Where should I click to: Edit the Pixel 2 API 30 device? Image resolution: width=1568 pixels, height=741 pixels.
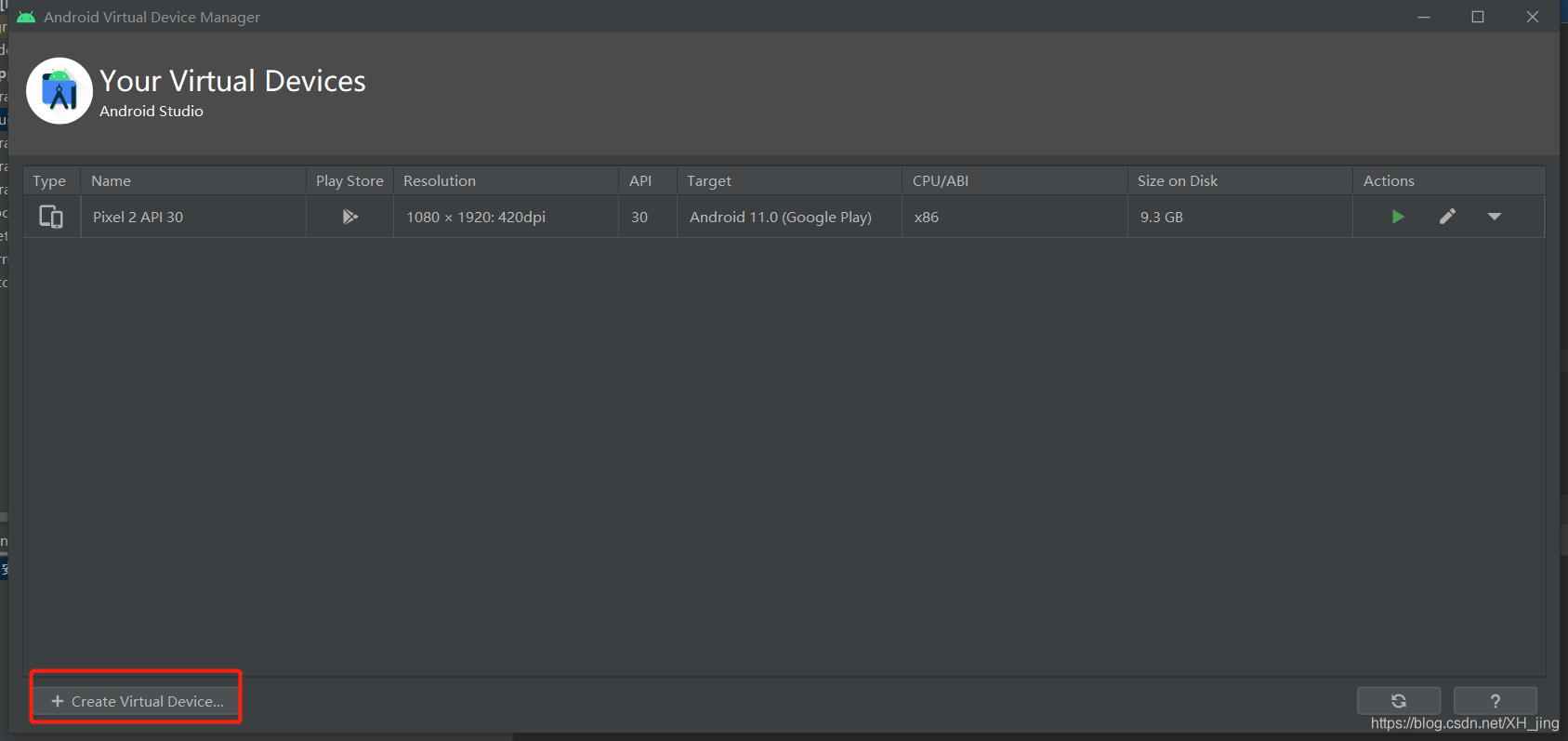click(1447, 217)
